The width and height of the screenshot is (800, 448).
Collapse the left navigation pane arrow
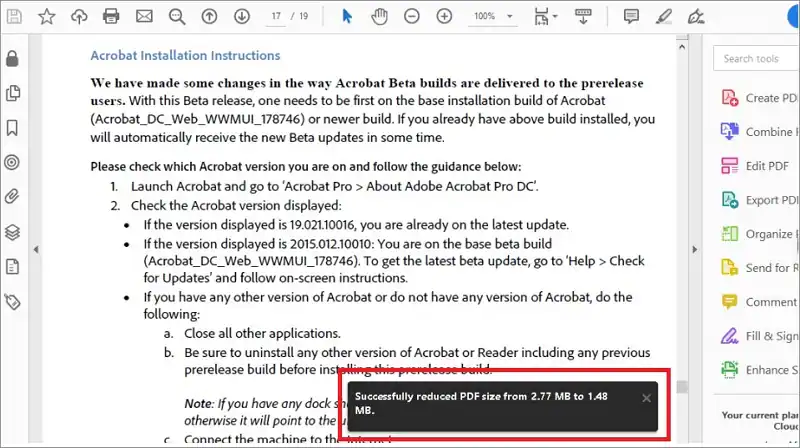(x=36, y=250)
